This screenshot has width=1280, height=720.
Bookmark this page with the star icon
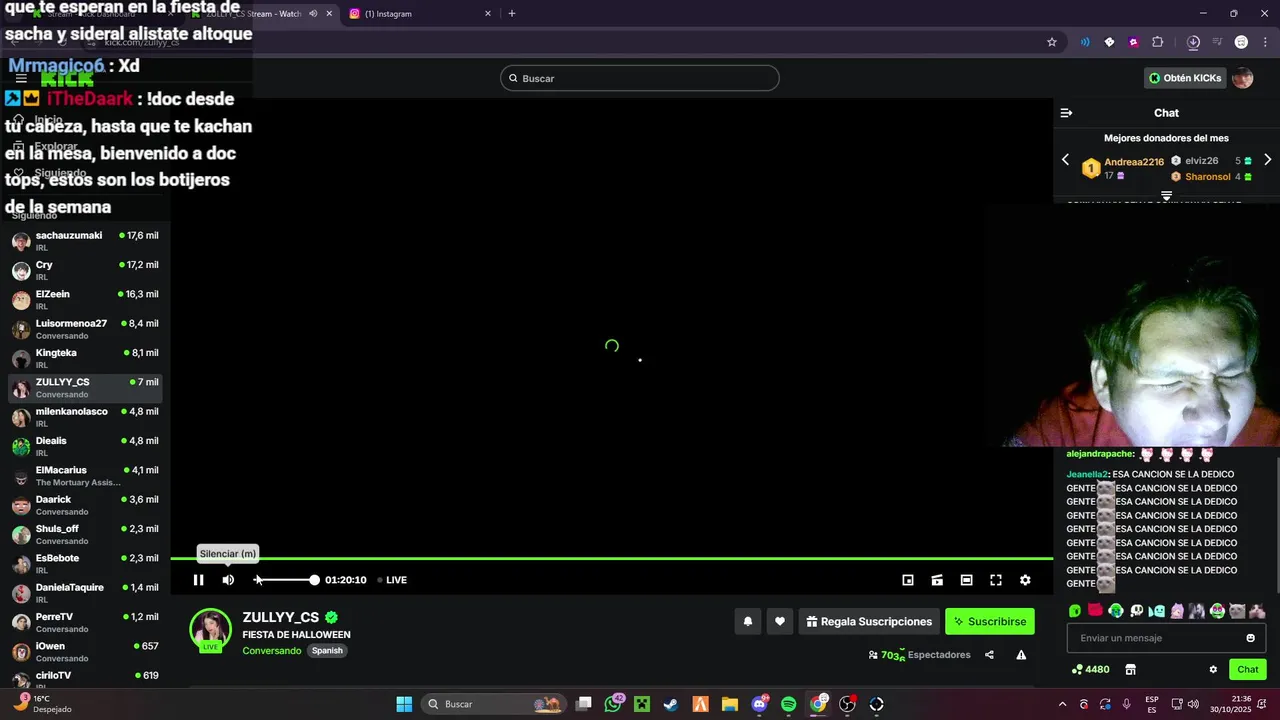(1052, 42)
